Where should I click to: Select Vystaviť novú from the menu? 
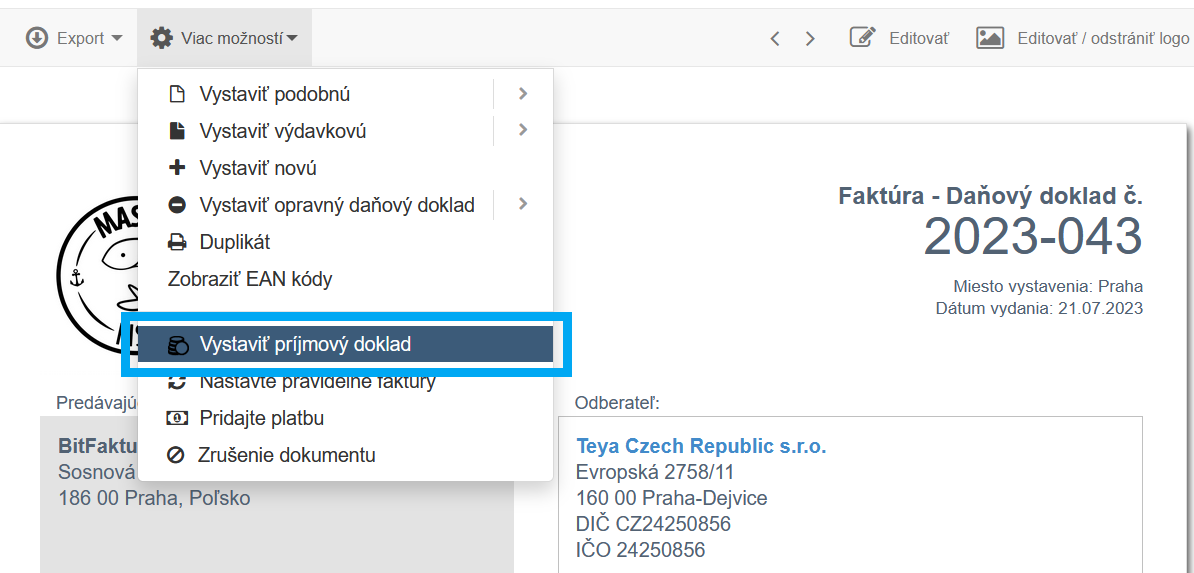pos(258,168)
